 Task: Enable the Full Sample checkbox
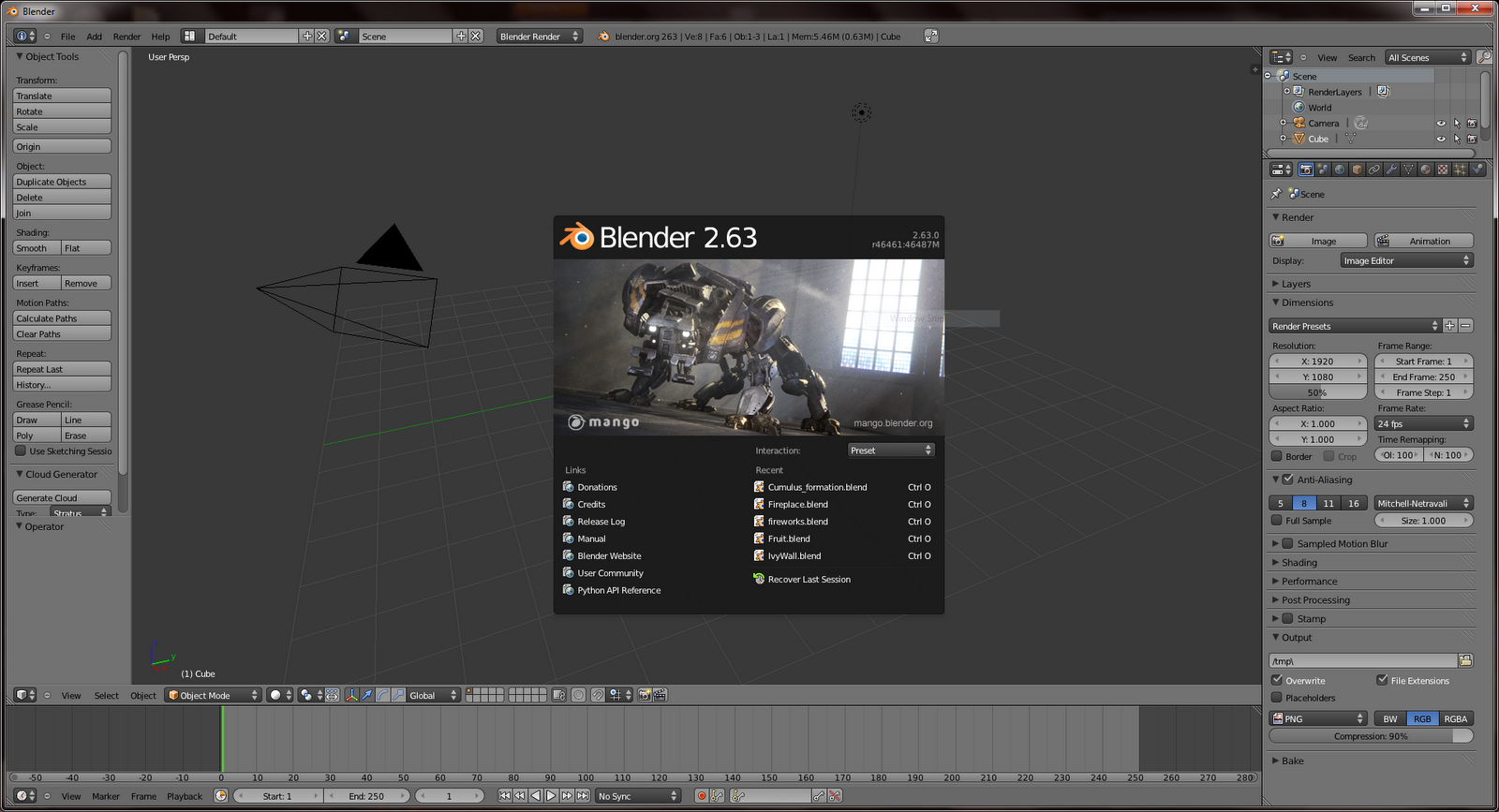coord(1276,521)
